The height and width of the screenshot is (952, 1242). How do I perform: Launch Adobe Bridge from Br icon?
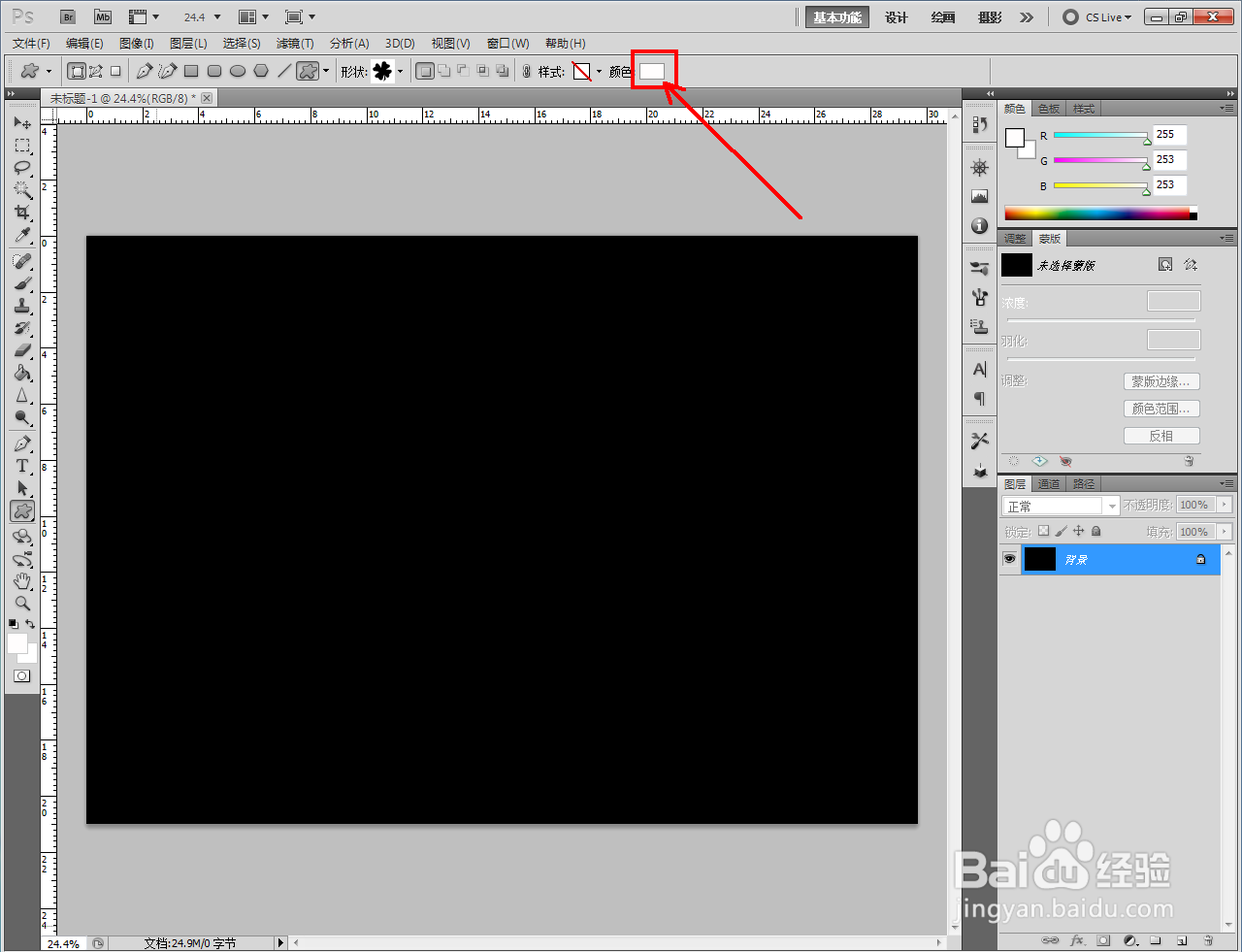(68, 17)
